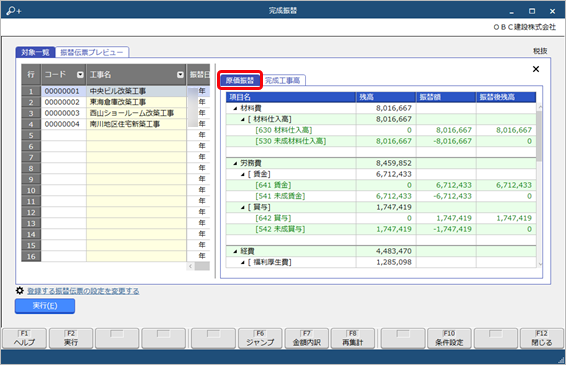Click F10 条件設定 function key
Image resolution: width=566 pixels, height=365 pixels.
pyautogui.click(x=449, y=338)
